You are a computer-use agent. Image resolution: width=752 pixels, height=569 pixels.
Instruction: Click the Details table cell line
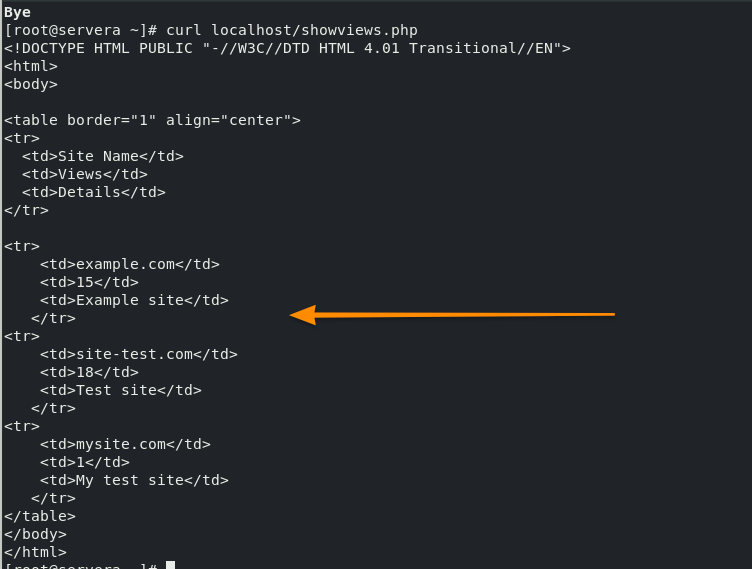point(94,192)
